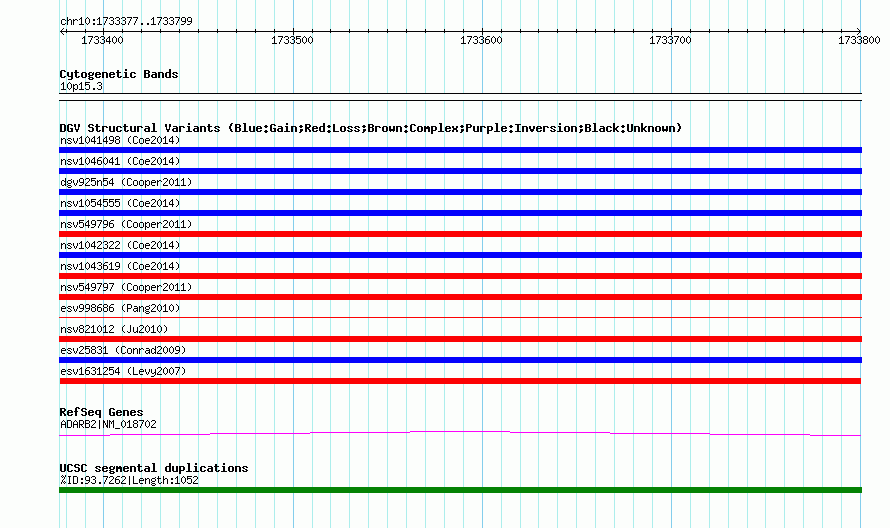Click the chr10:1733377..1733799 region label
Viewport: 890px width, 528px height.
126,21
